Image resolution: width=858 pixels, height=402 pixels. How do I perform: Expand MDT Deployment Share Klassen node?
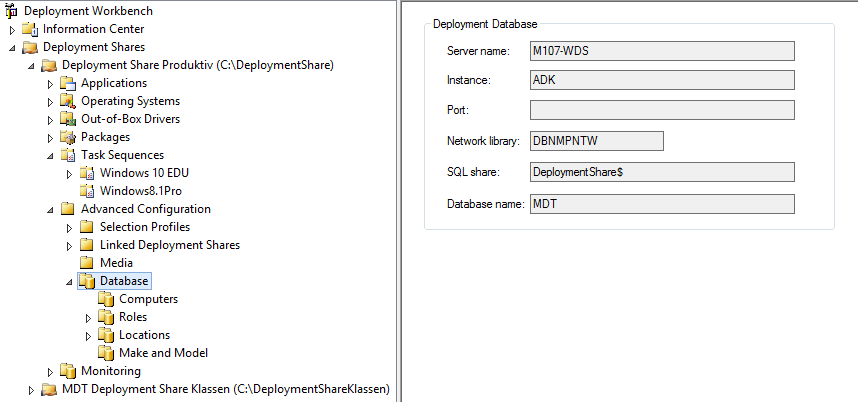31,390
